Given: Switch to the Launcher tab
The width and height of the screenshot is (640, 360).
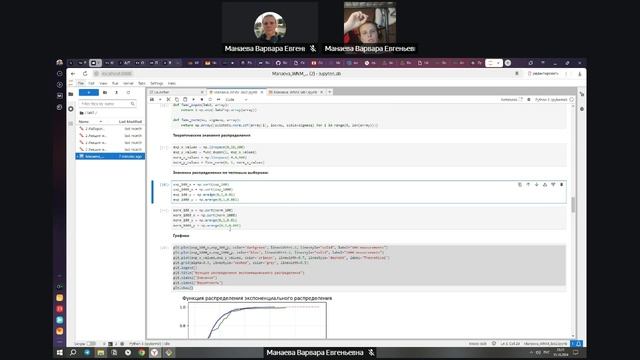Looking at the screenshot, I should [x=176, y=92].
